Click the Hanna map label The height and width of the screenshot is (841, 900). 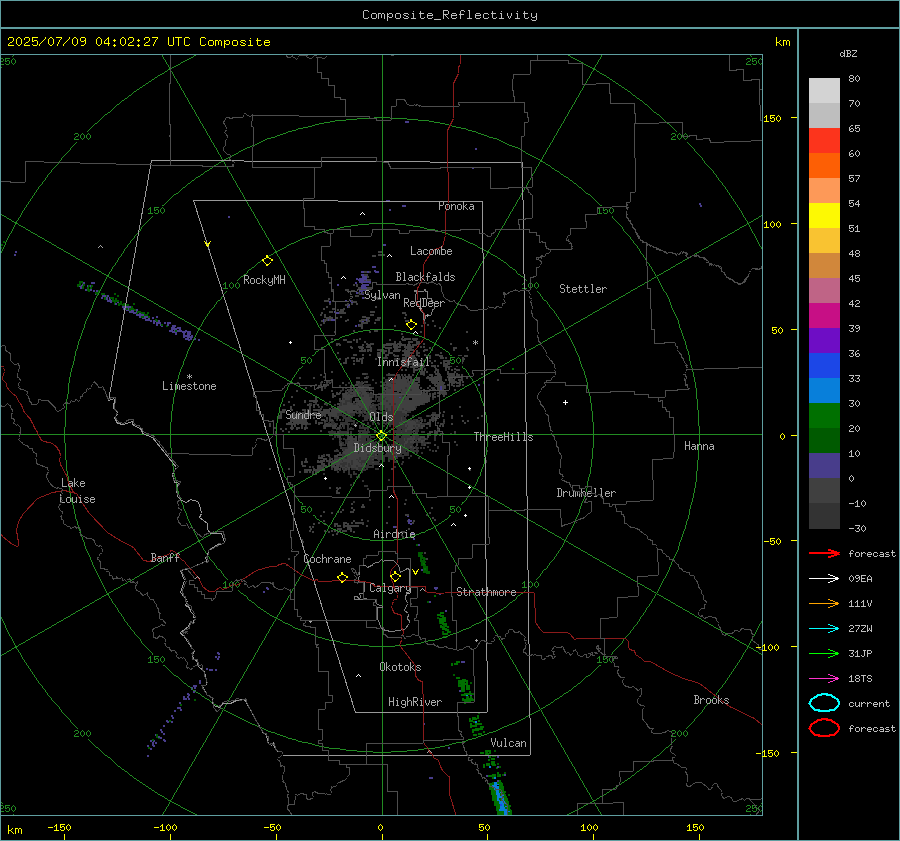(x=699, y=446)
